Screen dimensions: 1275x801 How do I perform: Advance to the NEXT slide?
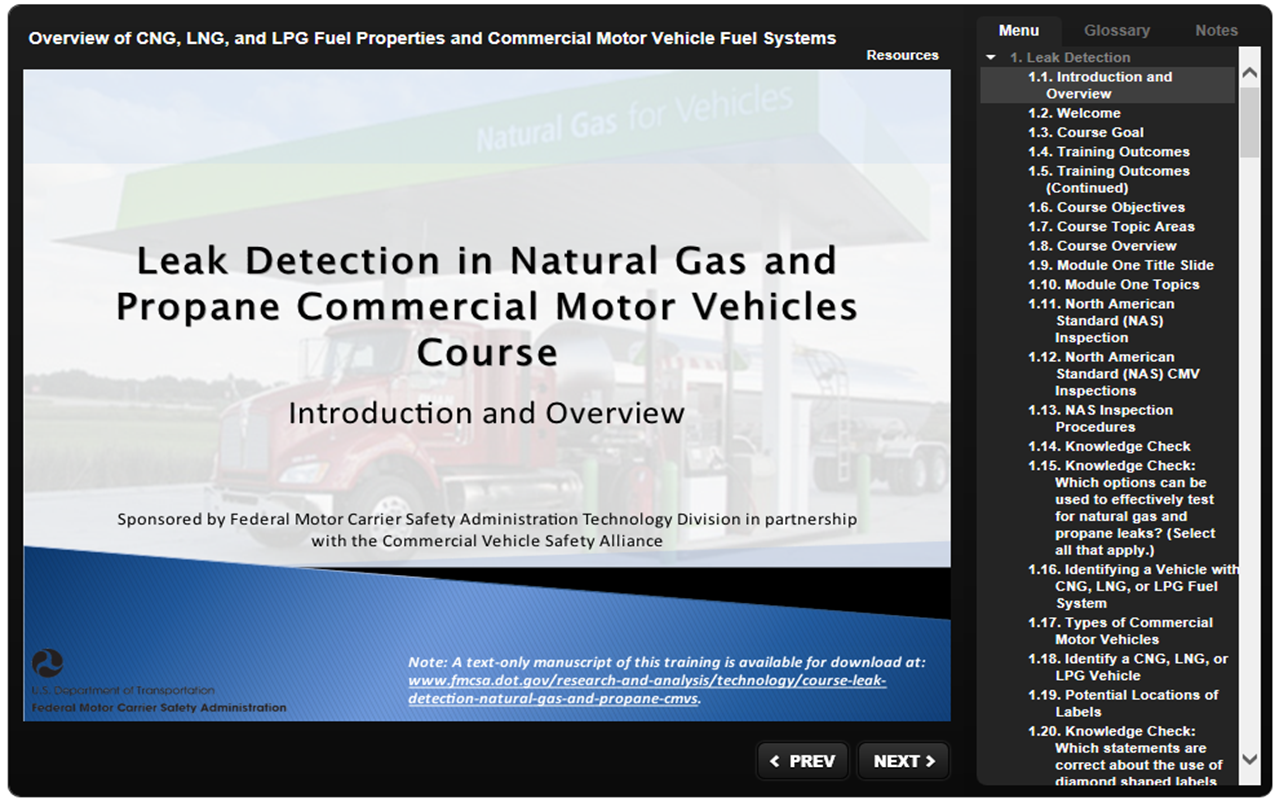[904, 761]
